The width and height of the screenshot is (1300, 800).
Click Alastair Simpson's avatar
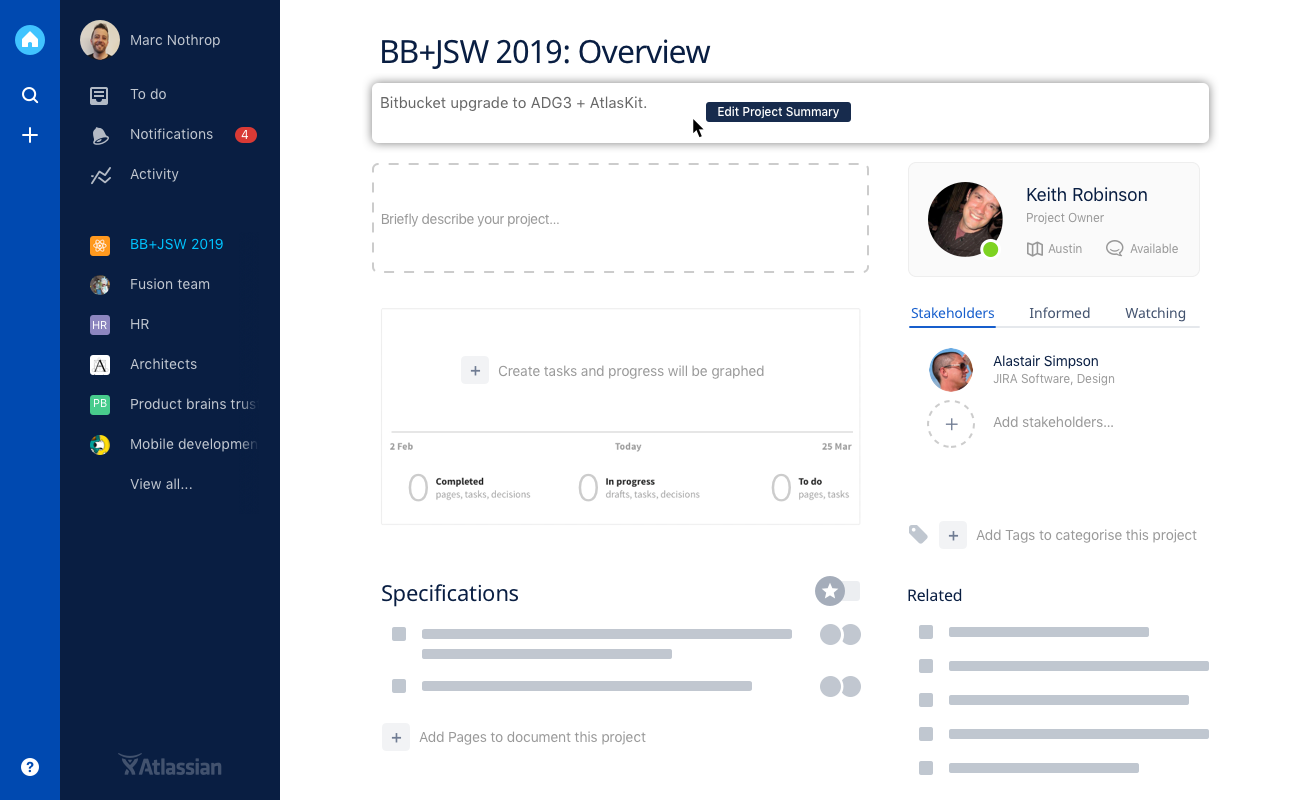(x=951, y=370)
